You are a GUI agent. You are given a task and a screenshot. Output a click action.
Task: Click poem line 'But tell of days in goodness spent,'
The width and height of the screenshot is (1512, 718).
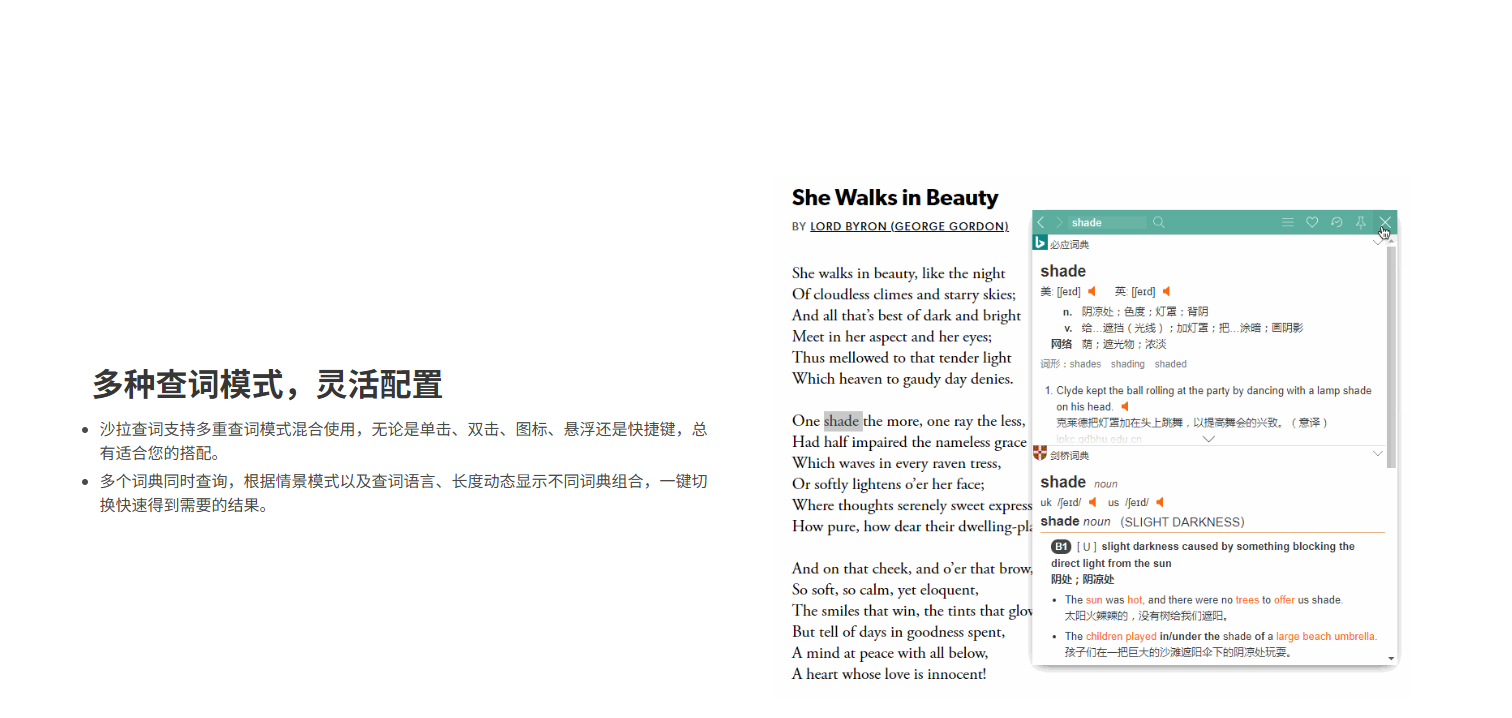898,632
